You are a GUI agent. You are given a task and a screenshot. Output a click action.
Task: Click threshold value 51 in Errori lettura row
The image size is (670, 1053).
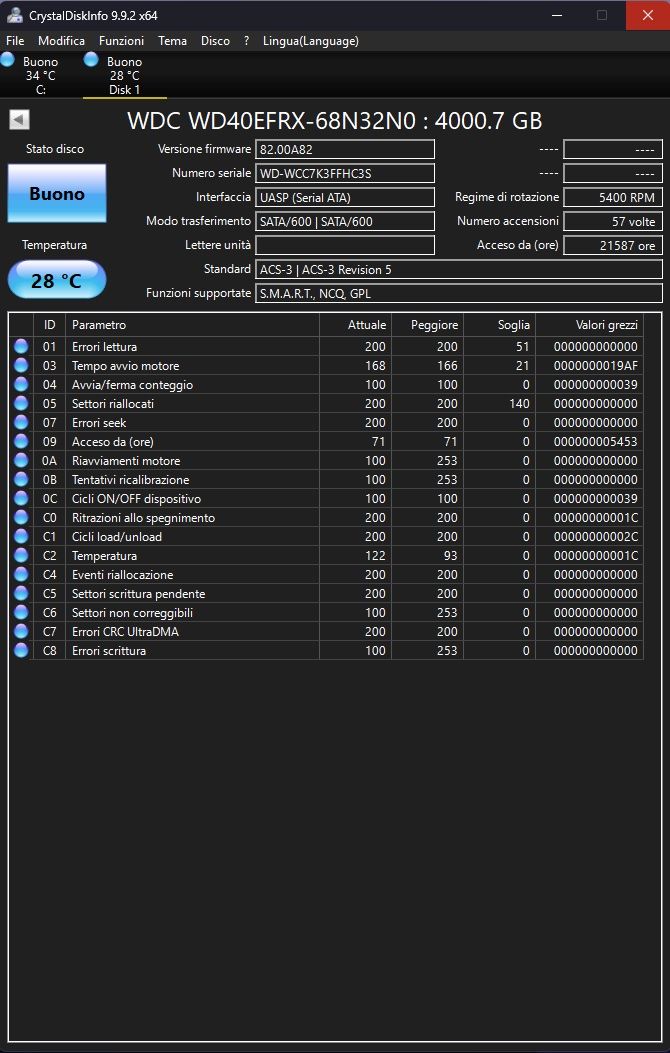pos(522,347)
